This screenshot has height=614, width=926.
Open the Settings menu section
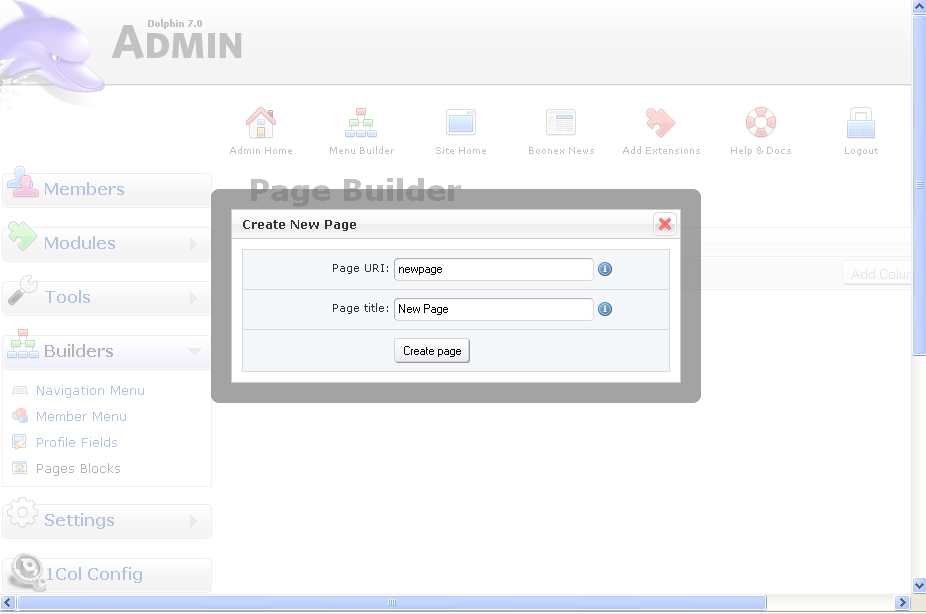[107, 521]
